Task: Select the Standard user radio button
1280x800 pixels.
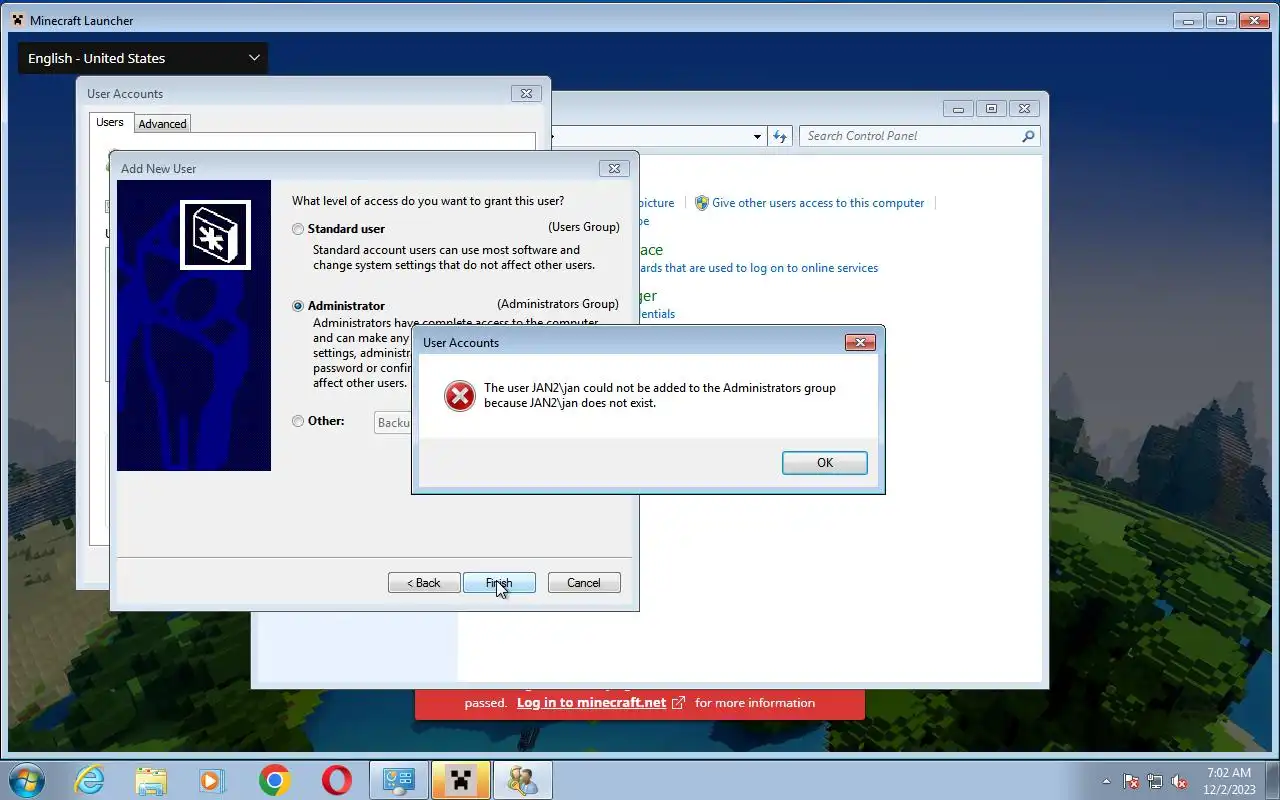Action: [298, 229]
